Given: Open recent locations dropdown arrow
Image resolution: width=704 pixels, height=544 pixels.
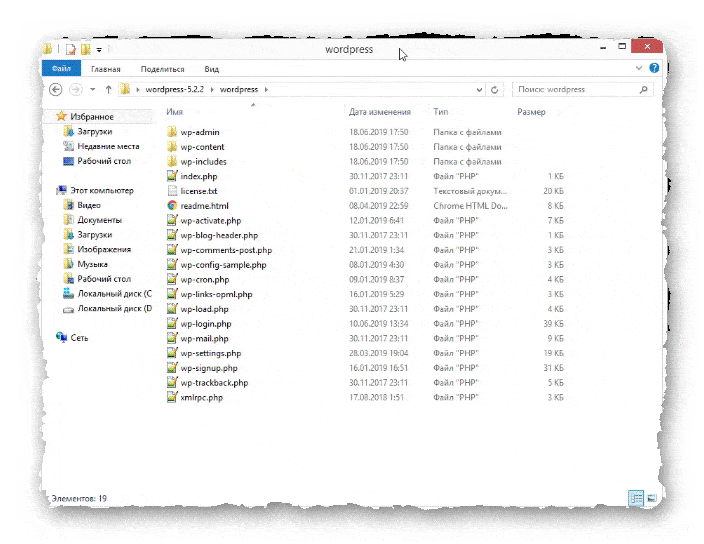Looking at the screenshot, I should [x=92, y=89].
